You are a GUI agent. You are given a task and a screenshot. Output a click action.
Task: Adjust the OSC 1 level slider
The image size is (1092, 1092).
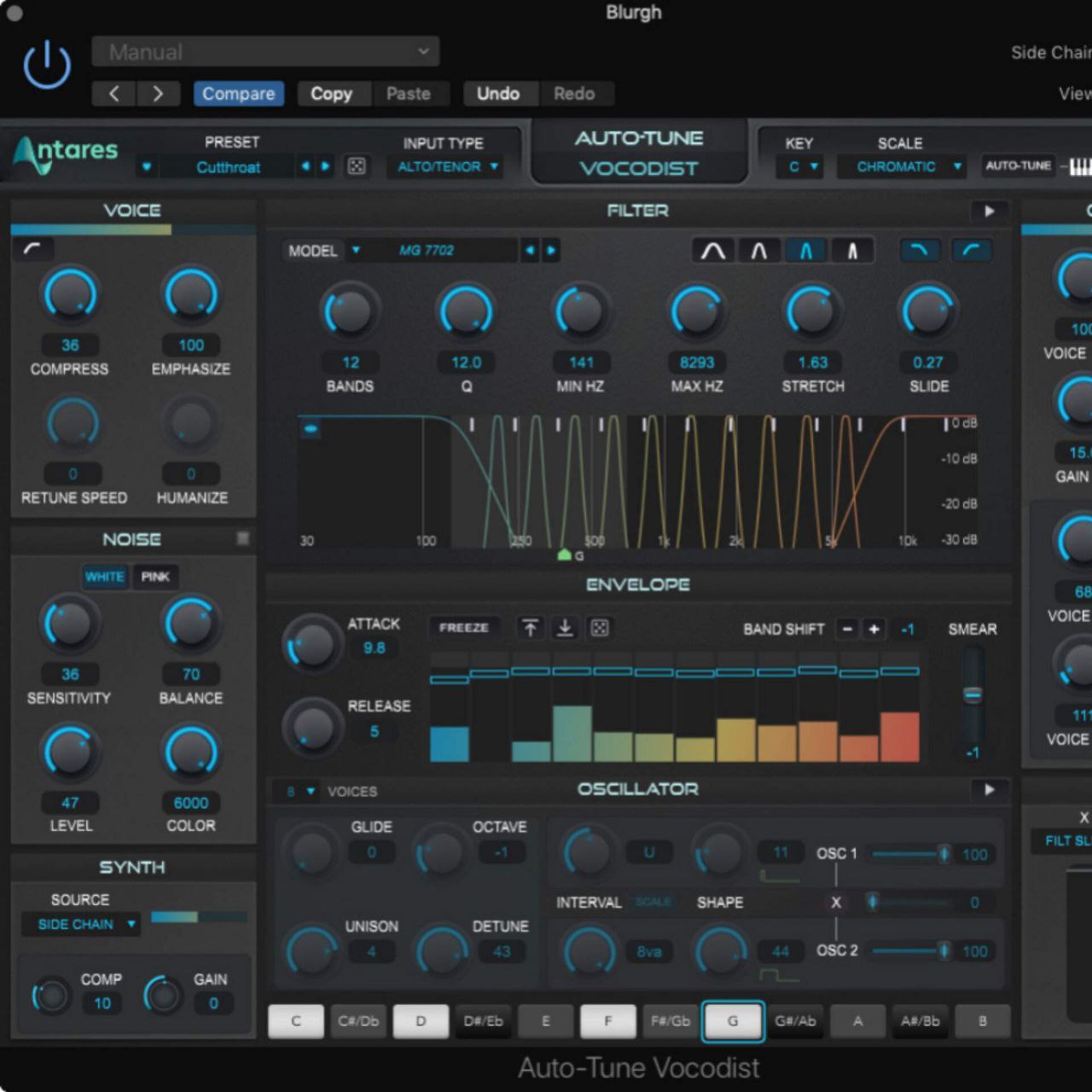911,853
